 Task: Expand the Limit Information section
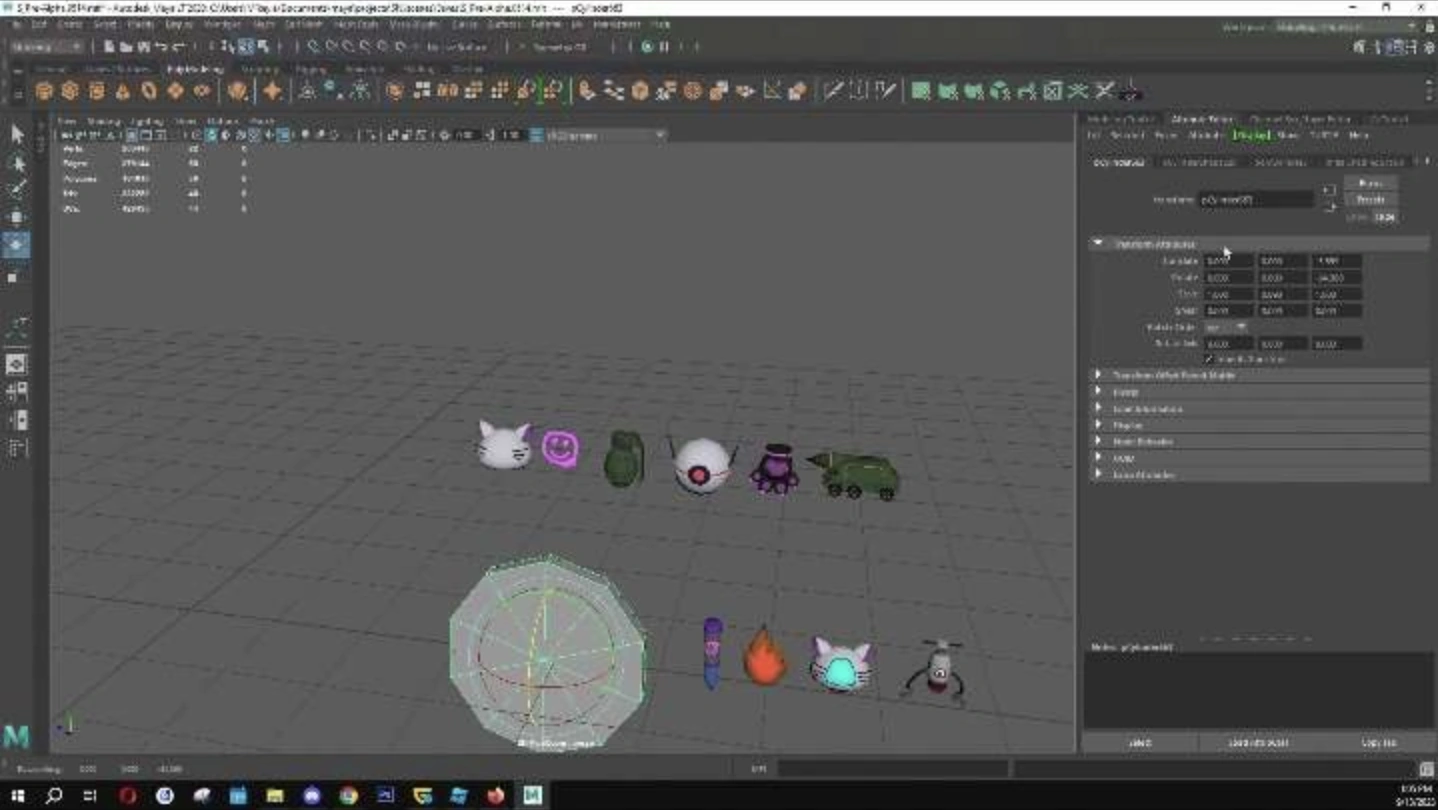[1260, 409]
